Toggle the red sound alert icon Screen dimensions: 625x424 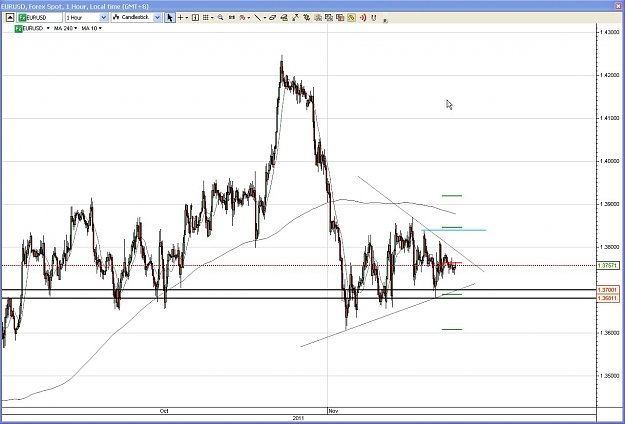pyautogui.click(x=363, y=18)
